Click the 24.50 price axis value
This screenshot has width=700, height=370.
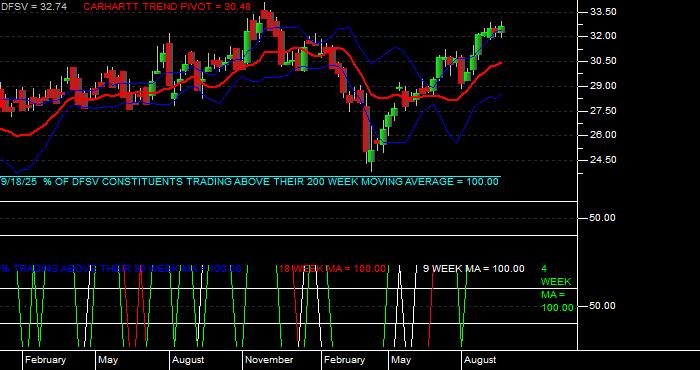(604, 160)
